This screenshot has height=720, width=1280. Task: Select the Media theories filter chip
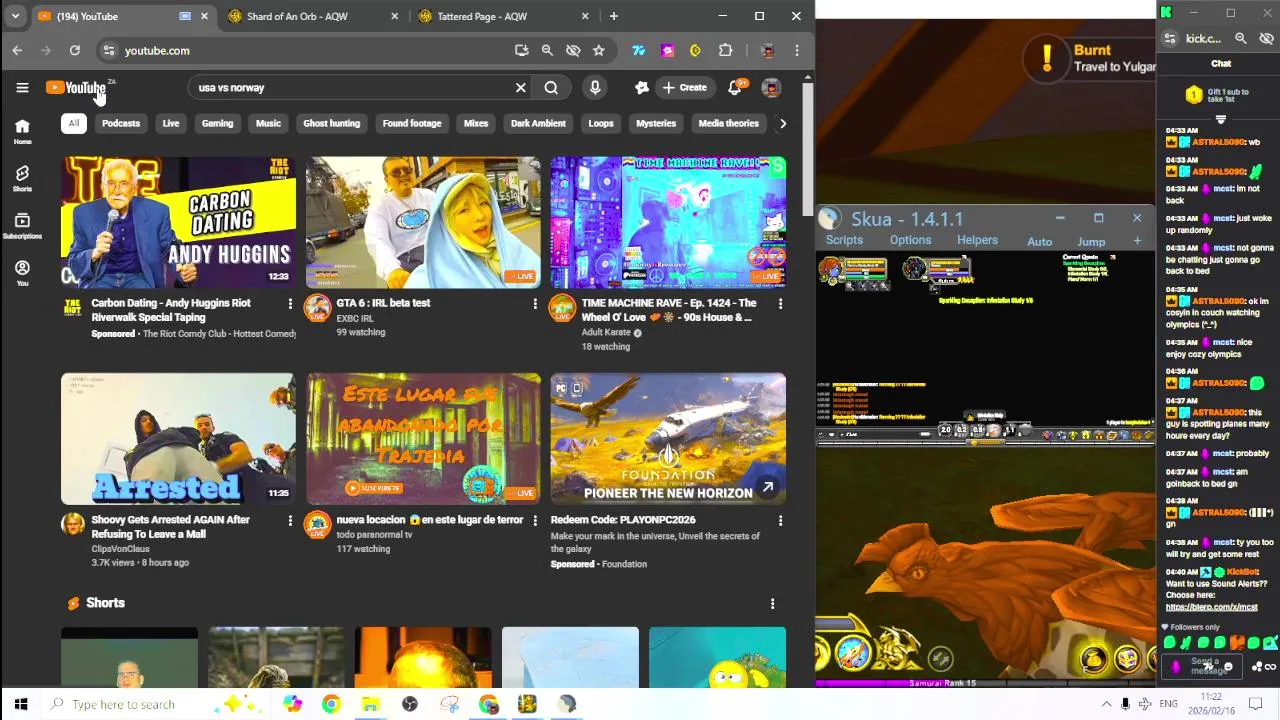[728, 124]
